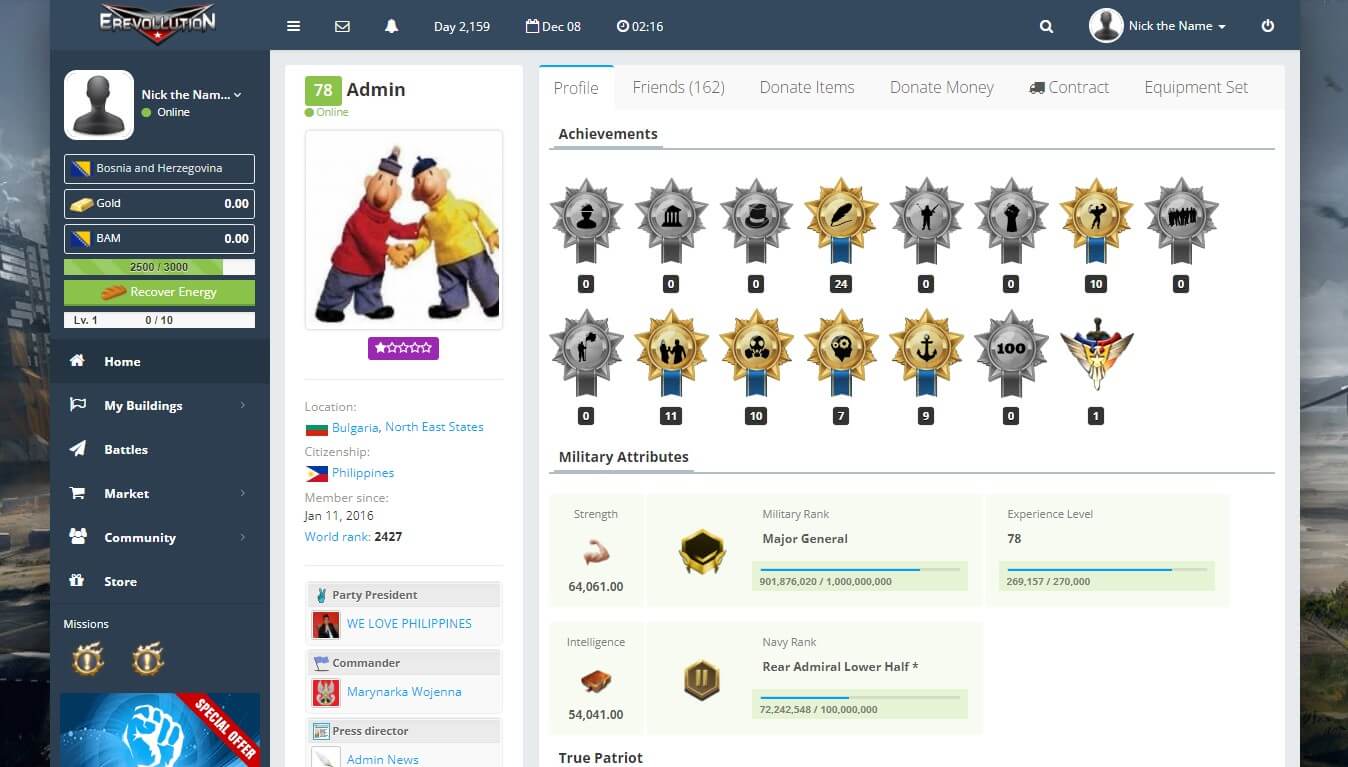Open the Donate Money tab
Screen dimensions: 1348x767
pos(941,87)
